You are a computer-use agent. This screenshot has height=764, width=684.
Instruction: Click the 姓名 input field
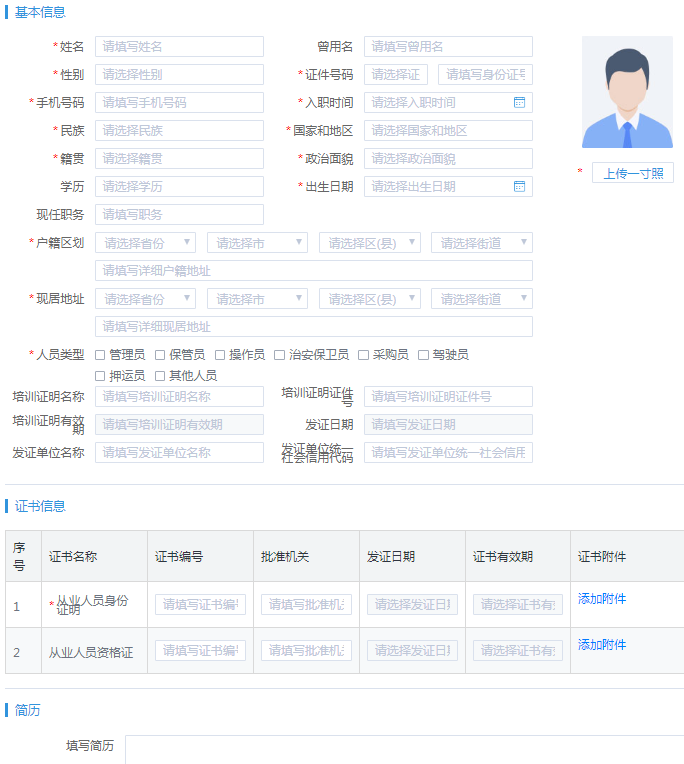[179, 47]
